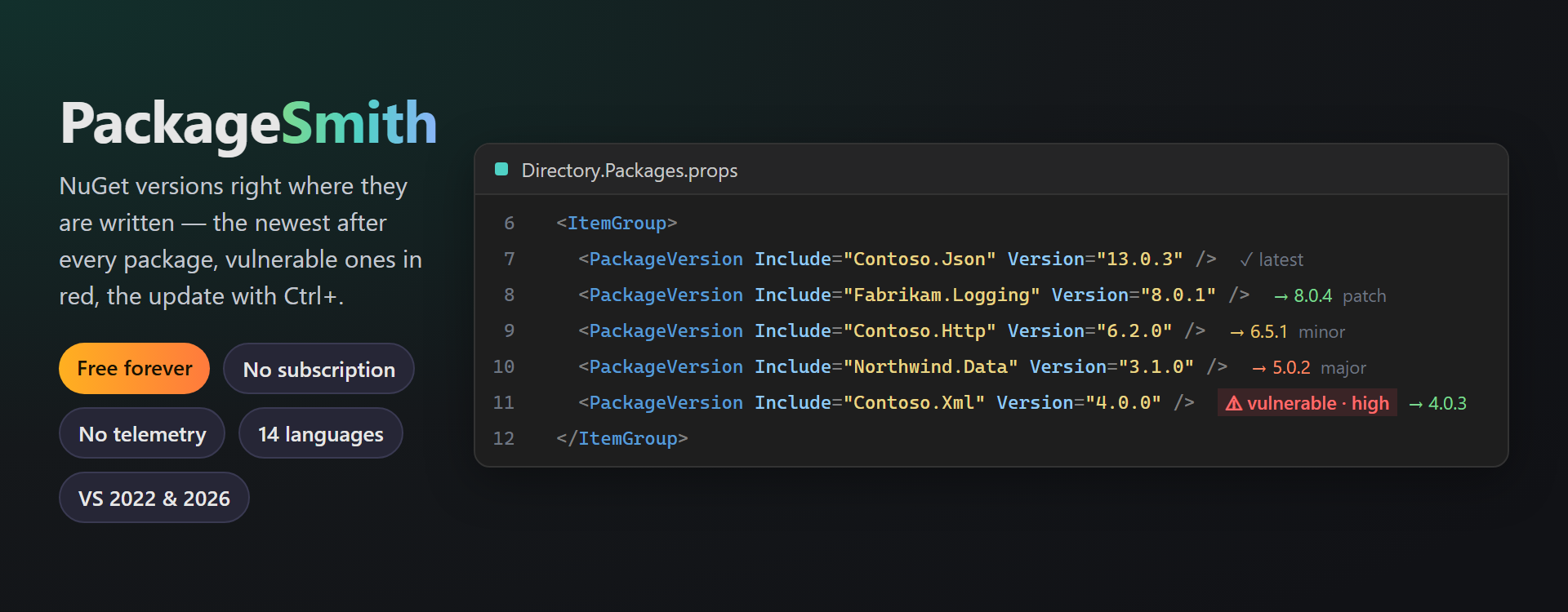Click the "vulnerable · high" badge
Image resolution: width=1568 pixels, height=612 pixels.
(1307, 403)
